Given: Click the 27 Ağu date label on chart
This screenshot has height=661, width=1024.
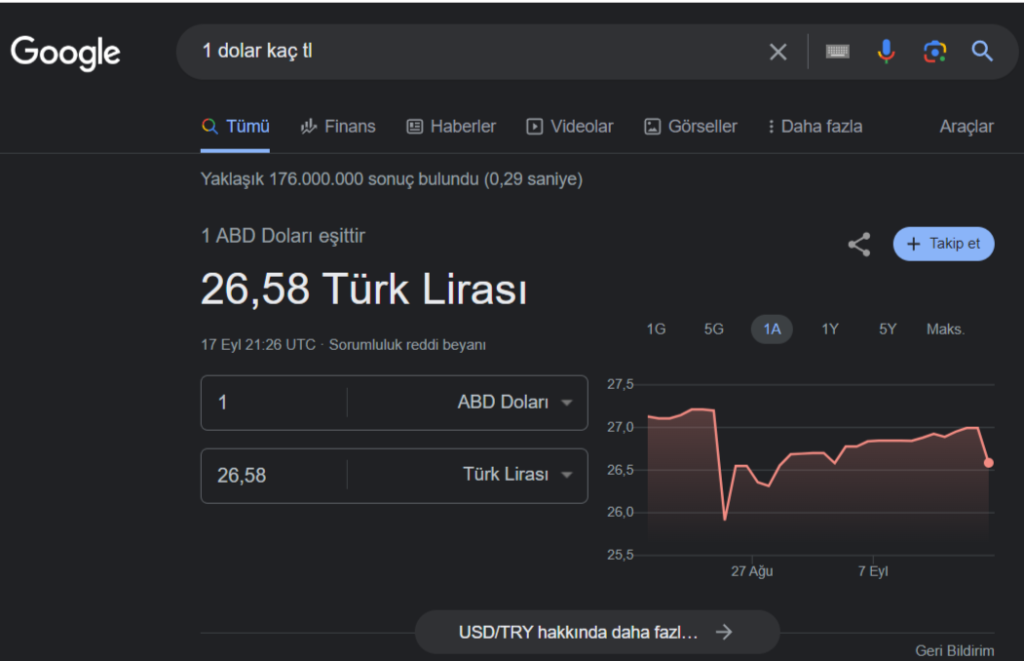Looking at the screenshot, I should (x=752, y=571).
